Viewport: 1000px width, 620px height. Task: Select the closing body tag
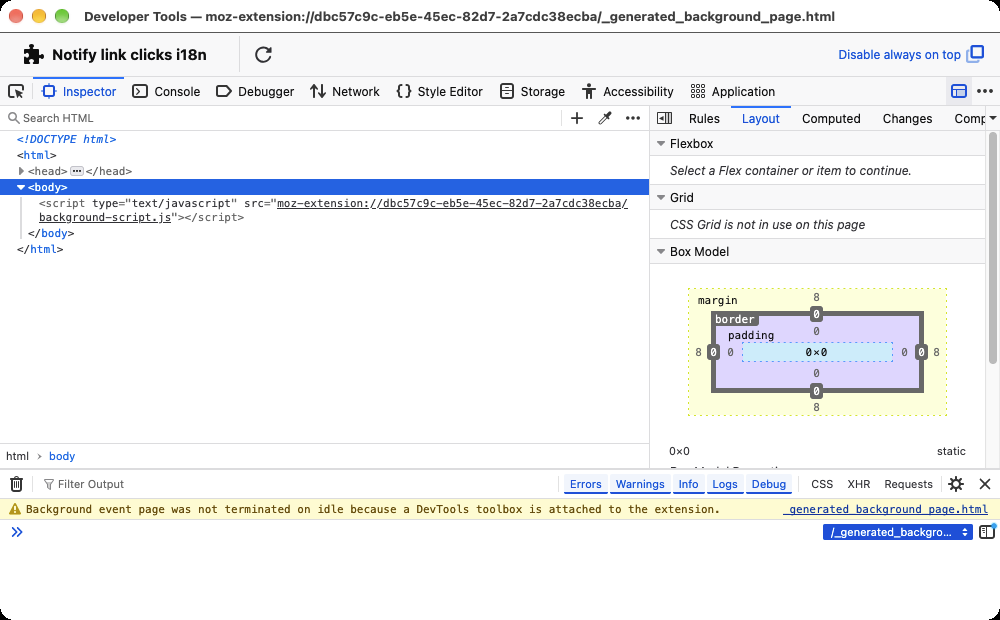coord(51,233)
